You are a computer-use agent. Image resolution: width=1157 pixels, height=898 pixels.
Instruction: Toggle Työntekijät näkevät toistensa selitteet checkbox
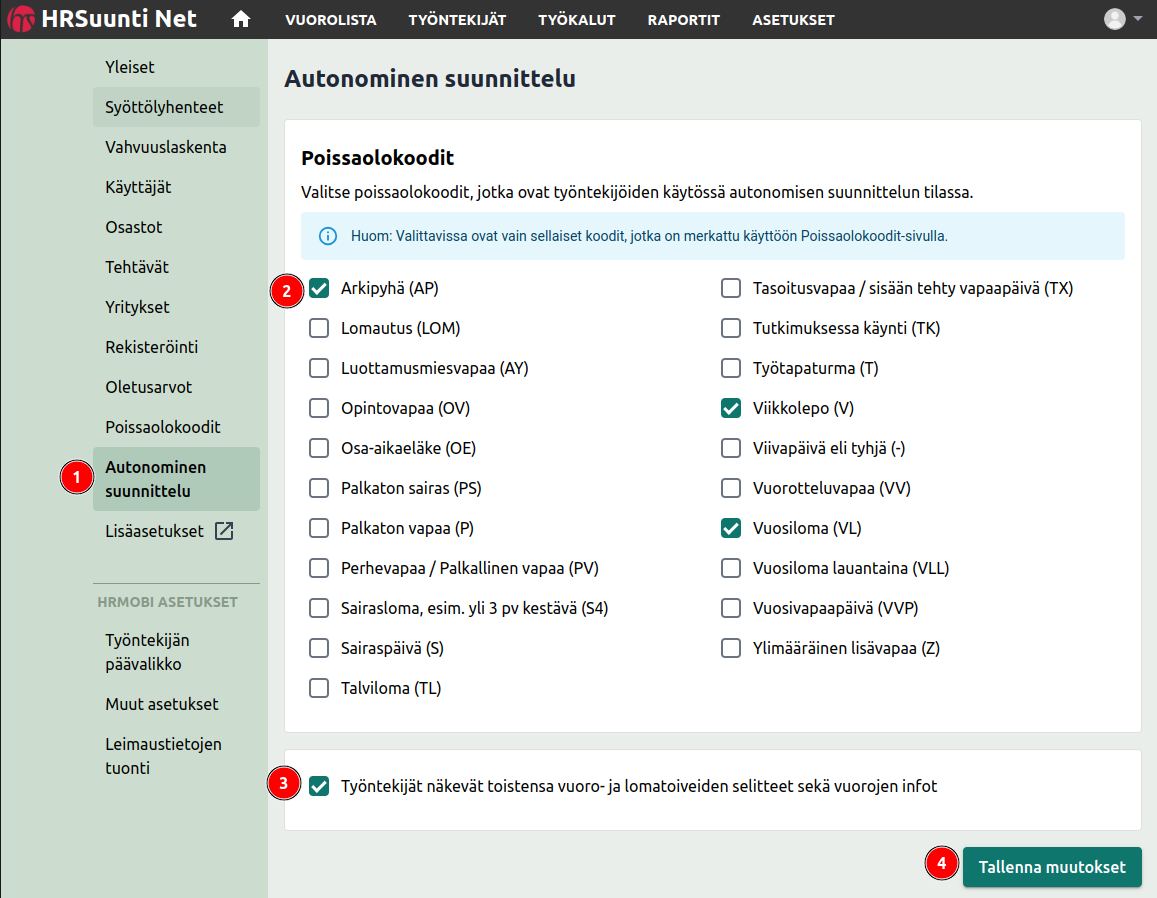pyautogui.click(x=319, y=787)
